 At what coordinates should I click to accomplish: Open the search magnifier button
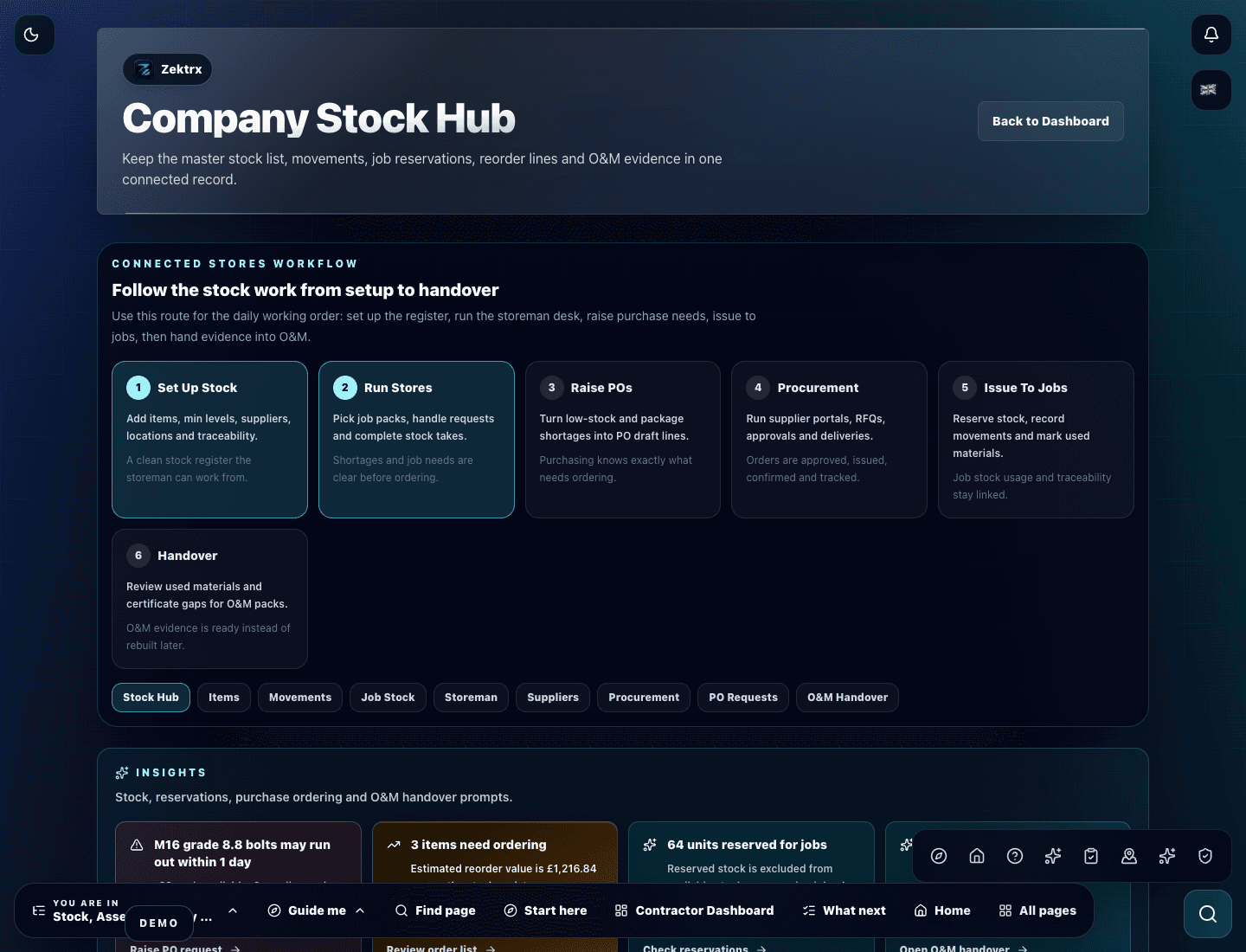click(1208, 914)
